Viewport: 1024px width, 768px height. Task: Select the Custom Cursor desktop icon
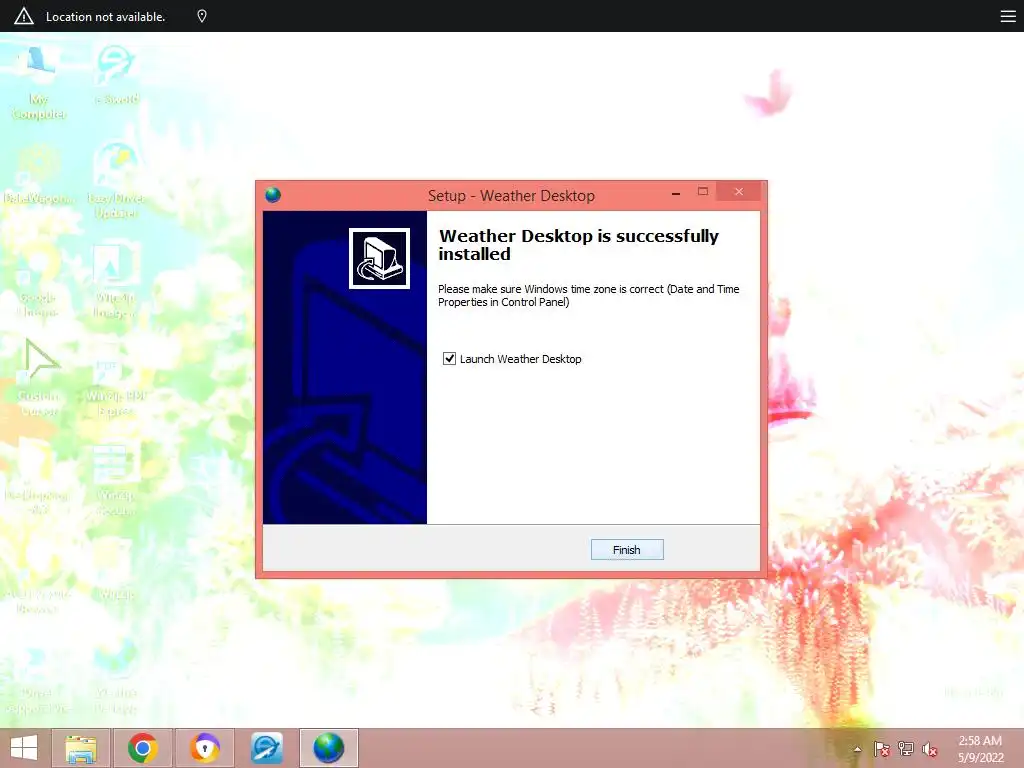coord(39,377)
